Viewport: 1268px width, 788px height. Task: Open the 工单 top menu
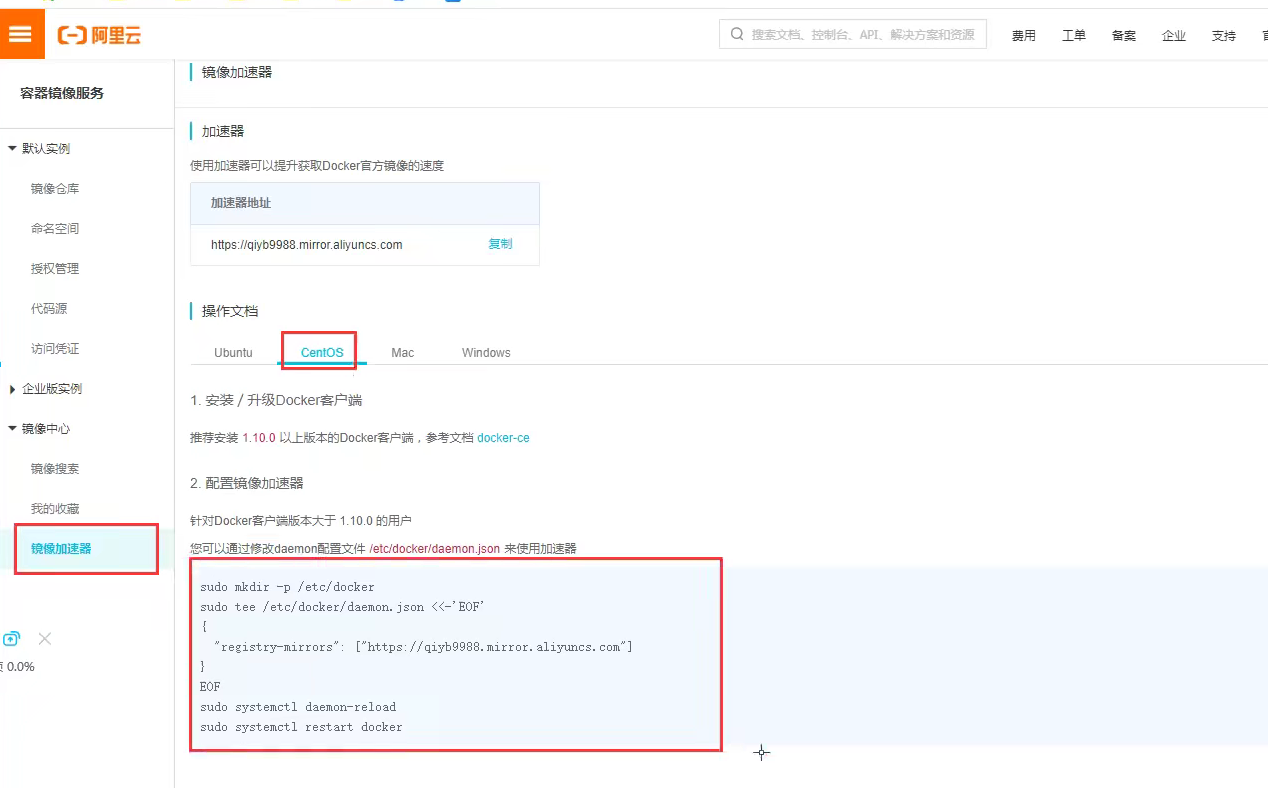tap(1073, 36)
